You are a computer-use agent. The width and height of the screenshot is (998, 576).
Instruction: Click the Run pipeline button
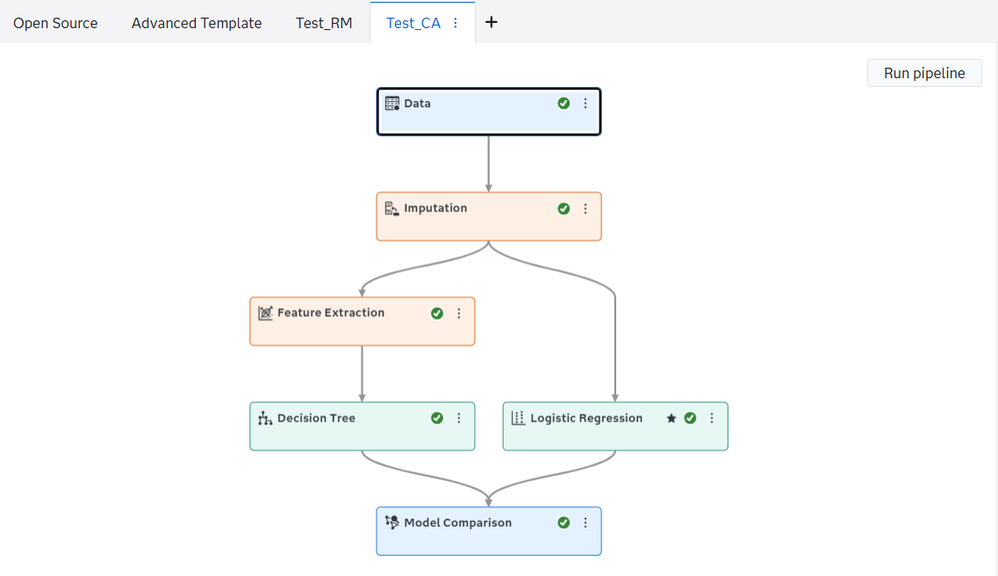[x=924, y=73]
